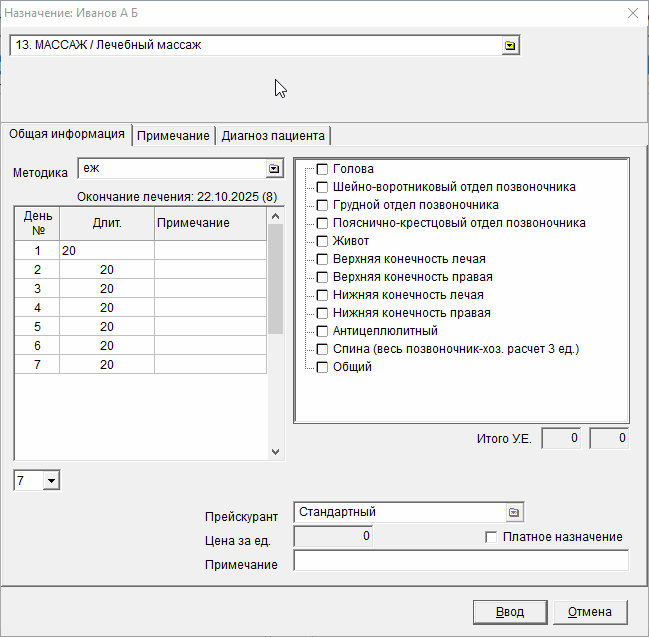Check the Голова massage zone
The height and width of the screenshot is (637, 649).
(322, 170)
